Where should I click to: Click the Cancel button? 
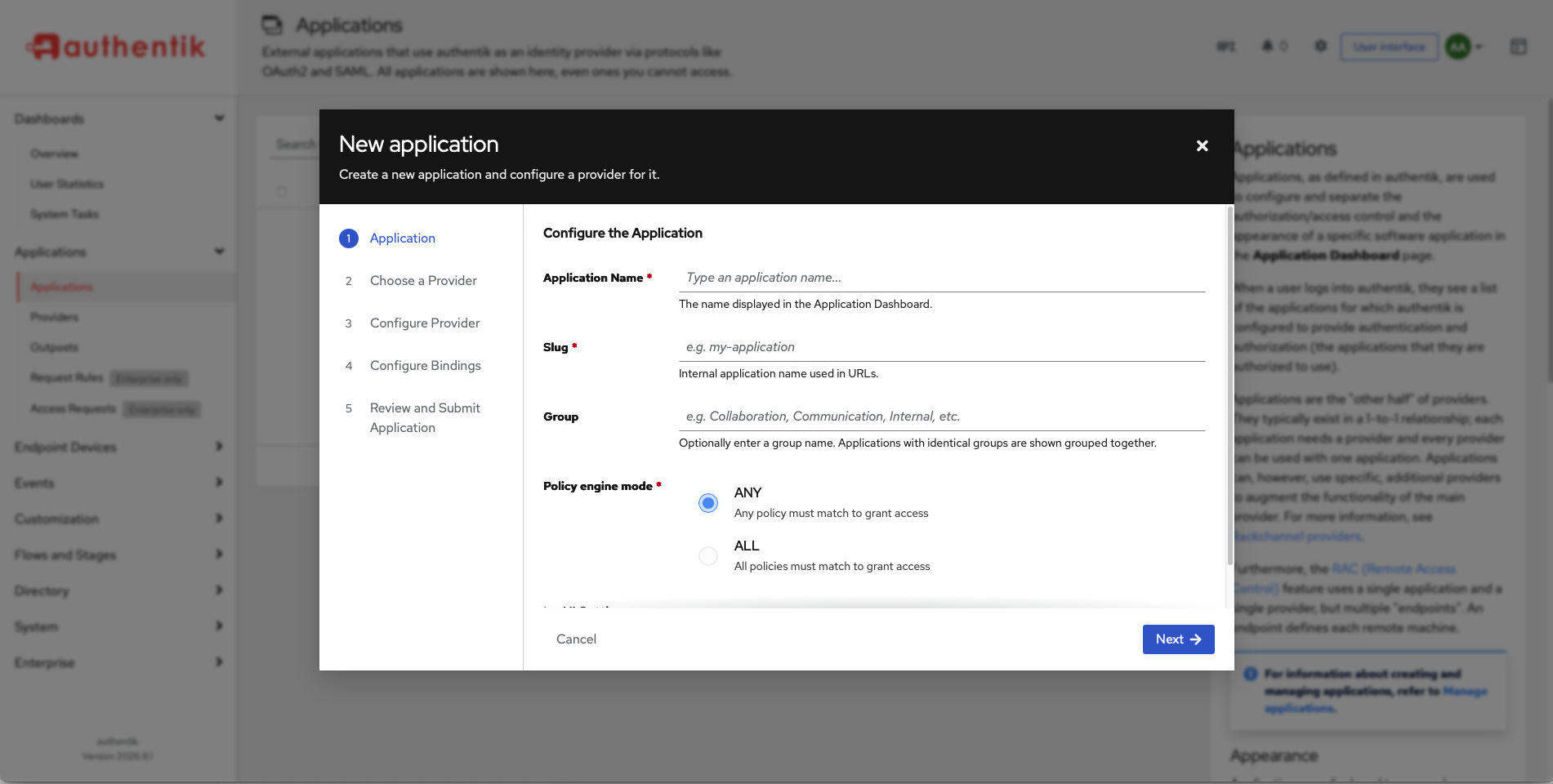[x=576, y=639]
